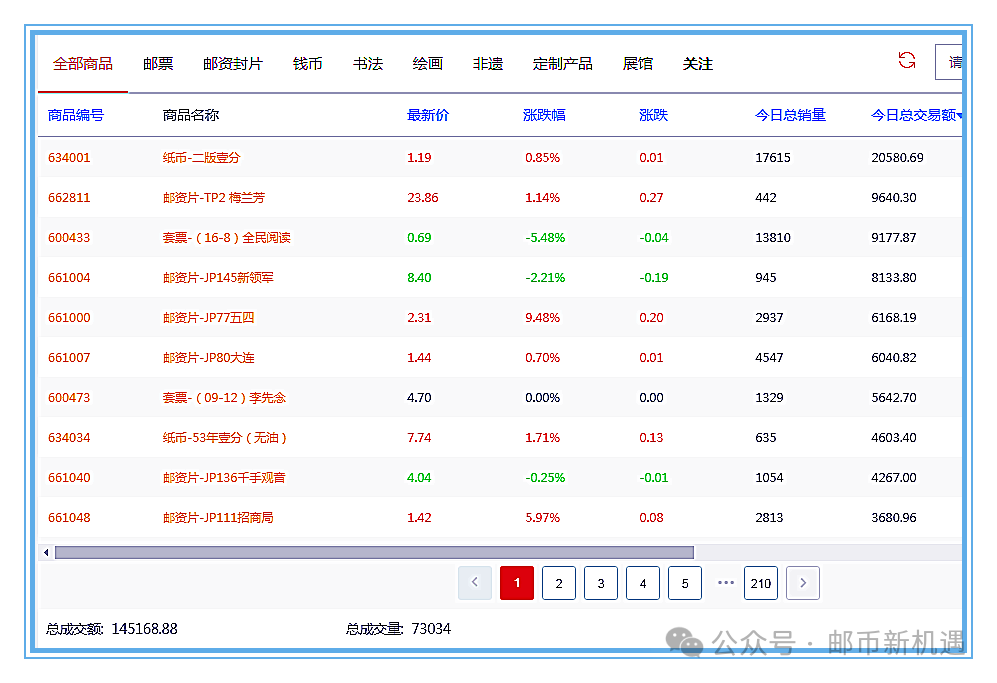Open the 关注 tab
The width and height of the screenshot is (997, 683).
click(x=697, y=64)
